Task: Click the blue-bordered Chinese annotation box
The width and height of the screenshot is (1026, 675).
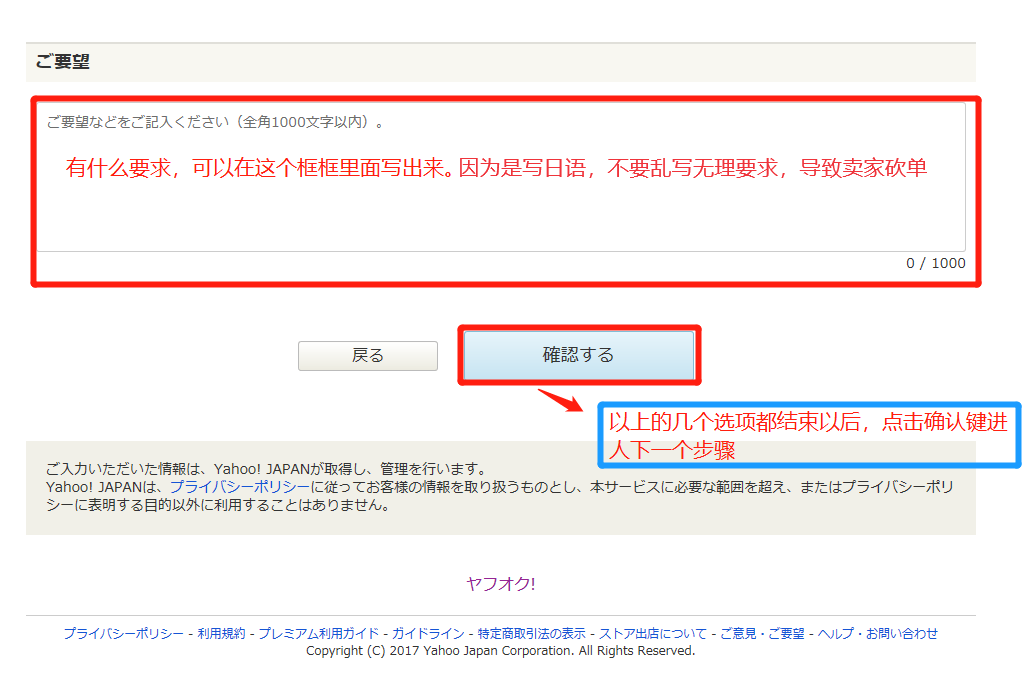Action: [x=808, y=436]
